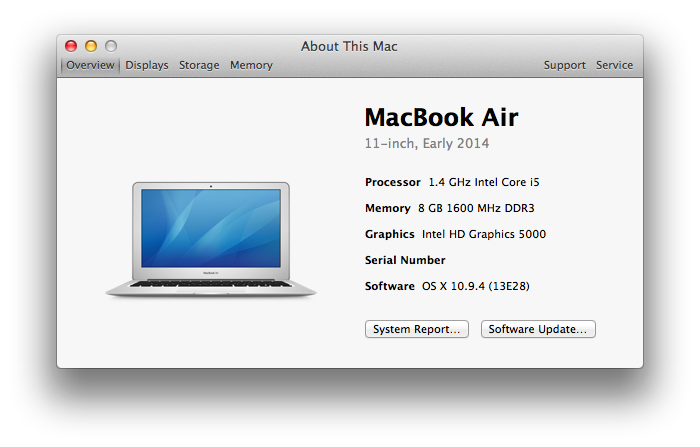Close the About This Mac window
Image resolution: width=700 pixels, height=447 pixels.
(71, 46)
